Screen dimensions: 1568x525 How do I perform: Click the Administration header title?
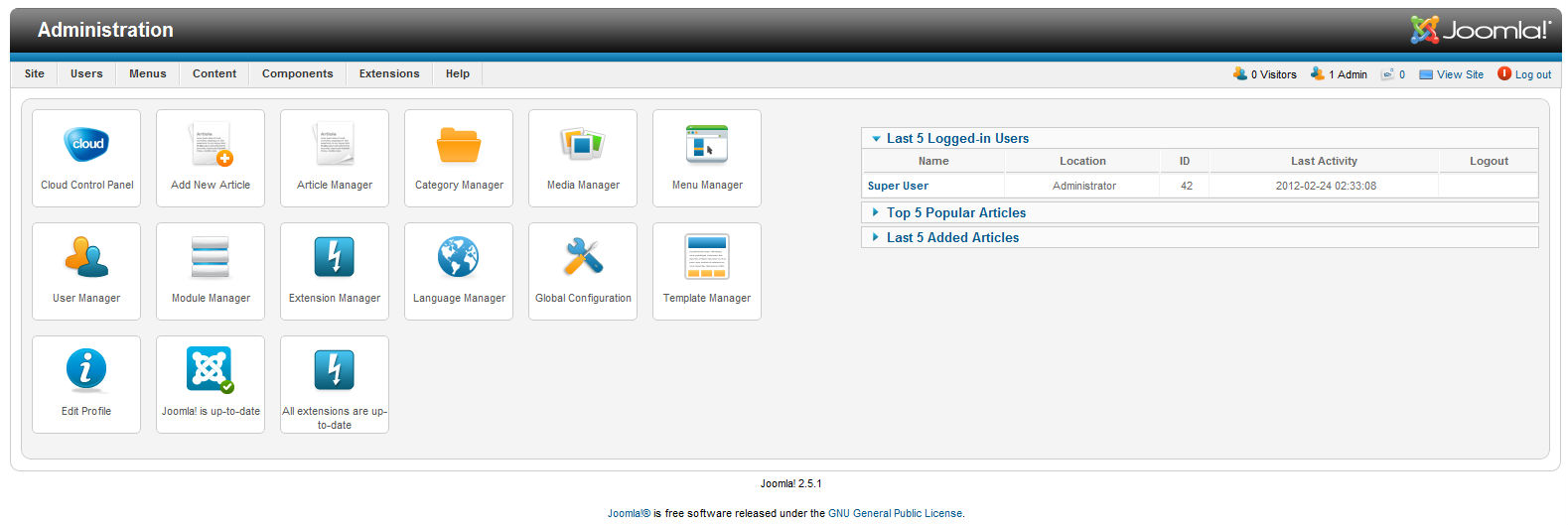tap(105, 30)
